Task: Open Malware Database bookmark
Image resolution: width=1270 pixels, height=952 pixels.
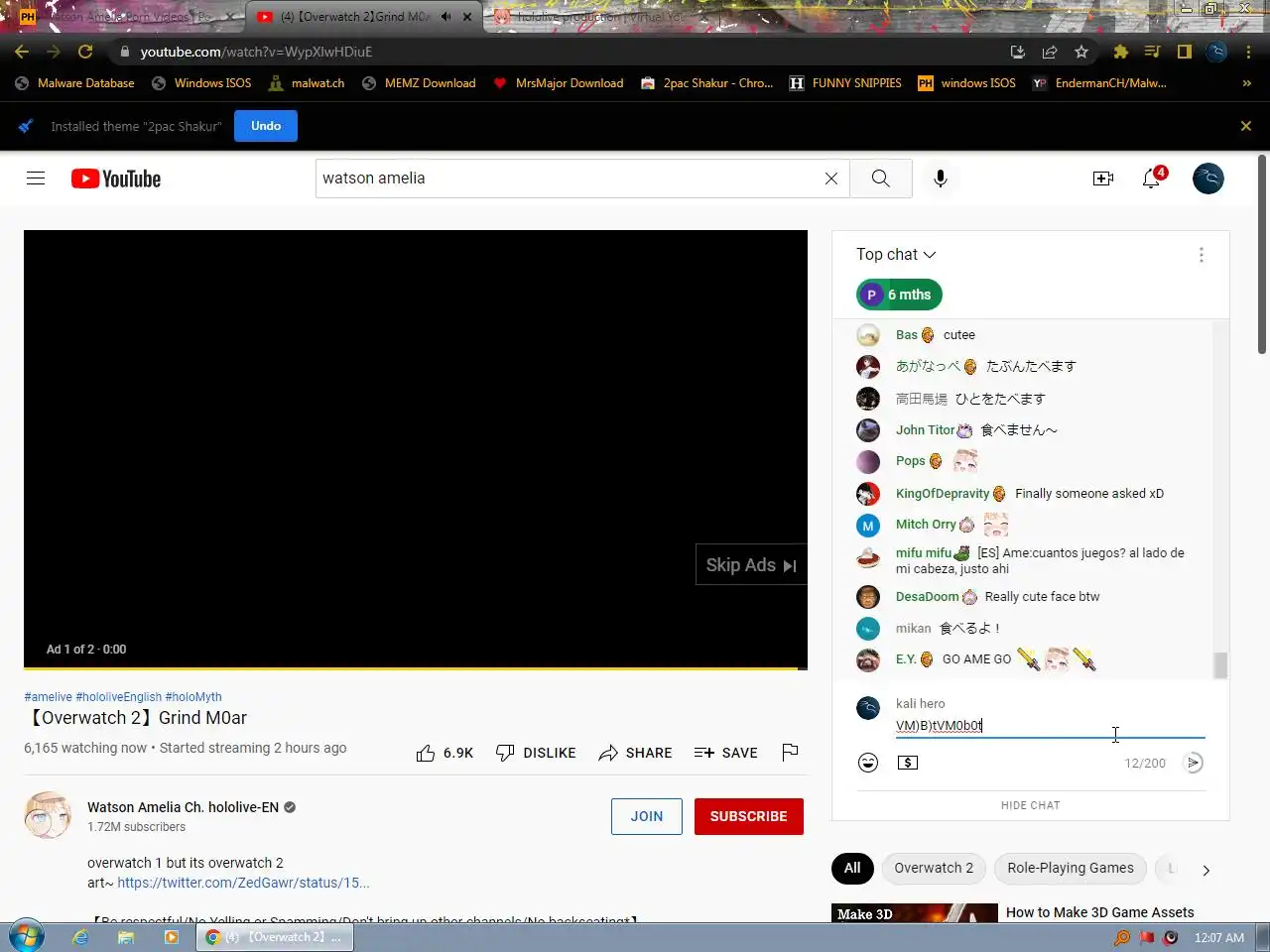Action: [x=75, y=83]
